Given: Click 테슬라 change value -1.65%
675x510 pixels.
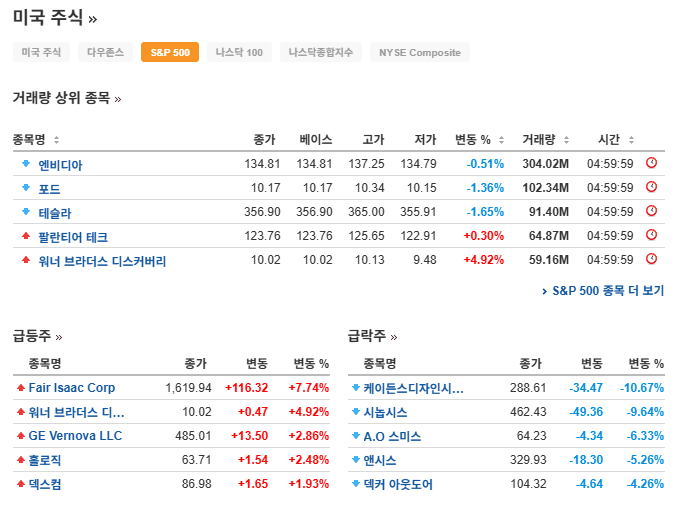Looking at the screenshot, I should [x=485, y=212].
